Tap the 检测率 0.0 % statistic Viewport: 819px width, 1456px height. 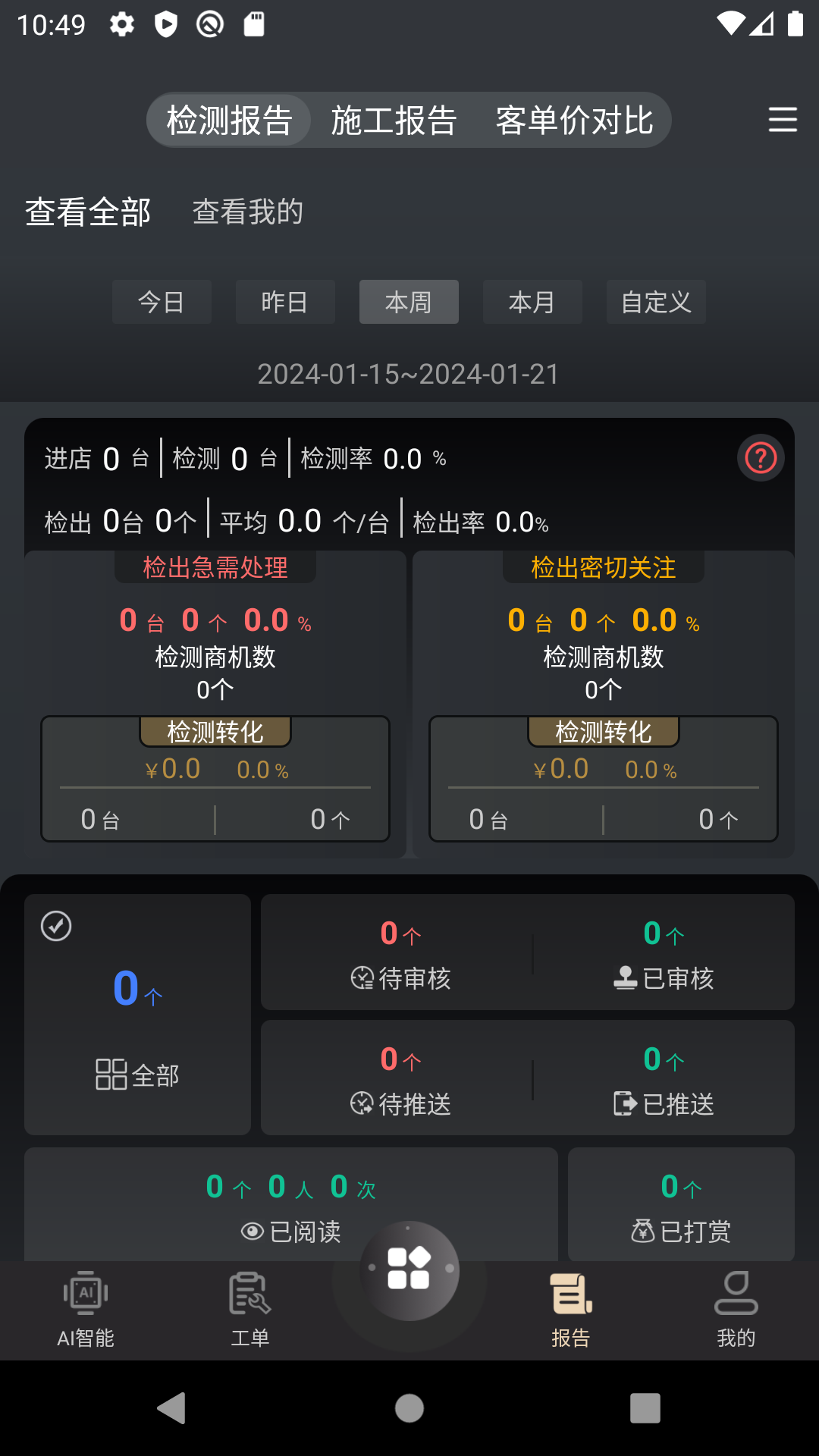[374, 458]
